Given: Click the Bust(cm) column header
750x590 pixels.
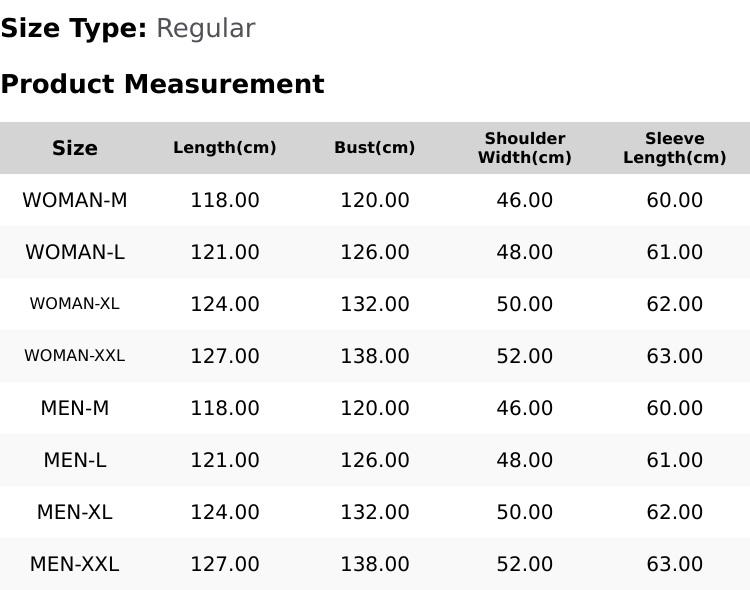Looking at the screenshot, I should point(375,147).
